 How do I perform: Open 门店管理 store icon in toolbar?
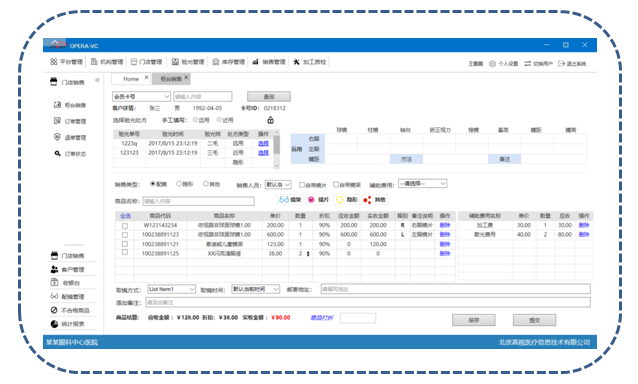[x=134, y=62]
